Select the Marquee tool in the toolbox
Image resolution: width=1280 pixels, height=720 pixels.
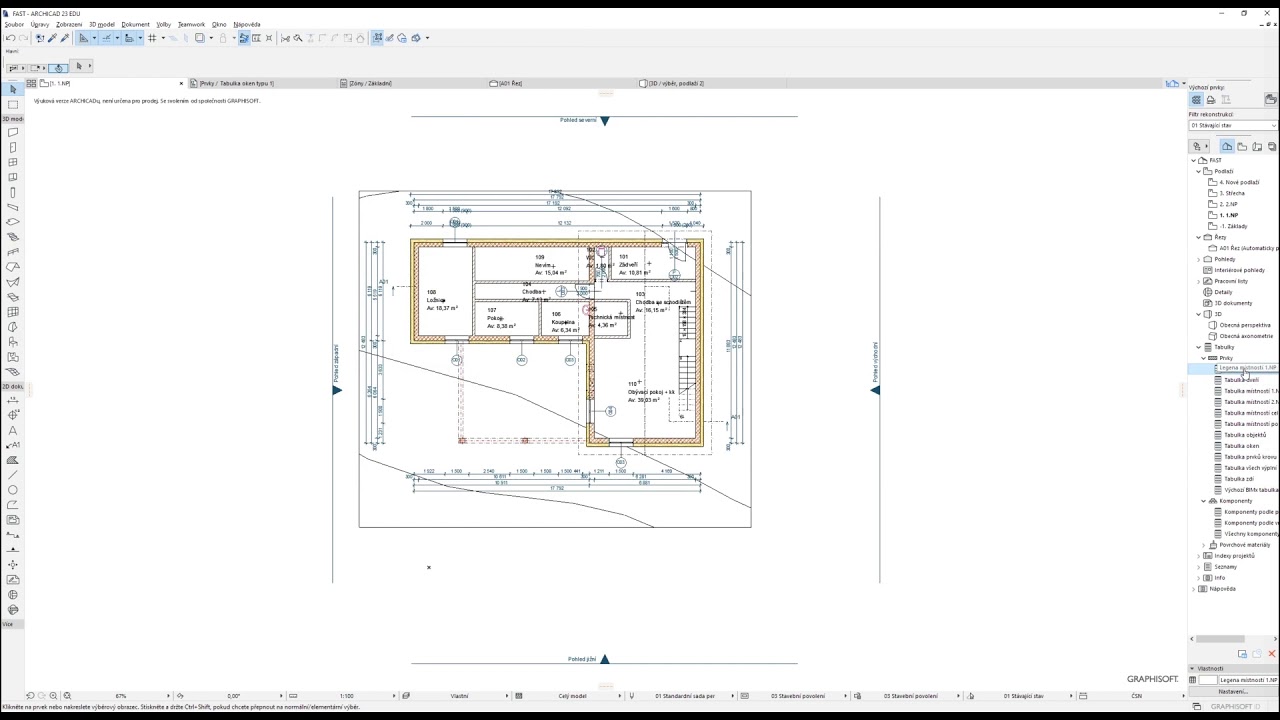coord(13,105)
